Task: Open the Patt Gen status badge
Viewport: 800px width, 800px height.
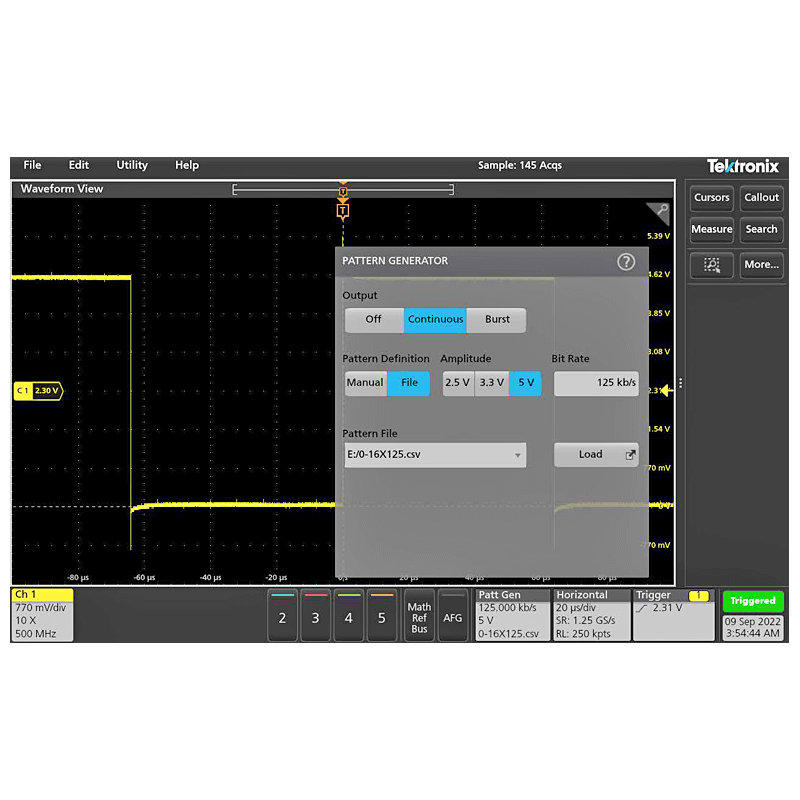Action: pyautogui.click(x=511, y=615)
